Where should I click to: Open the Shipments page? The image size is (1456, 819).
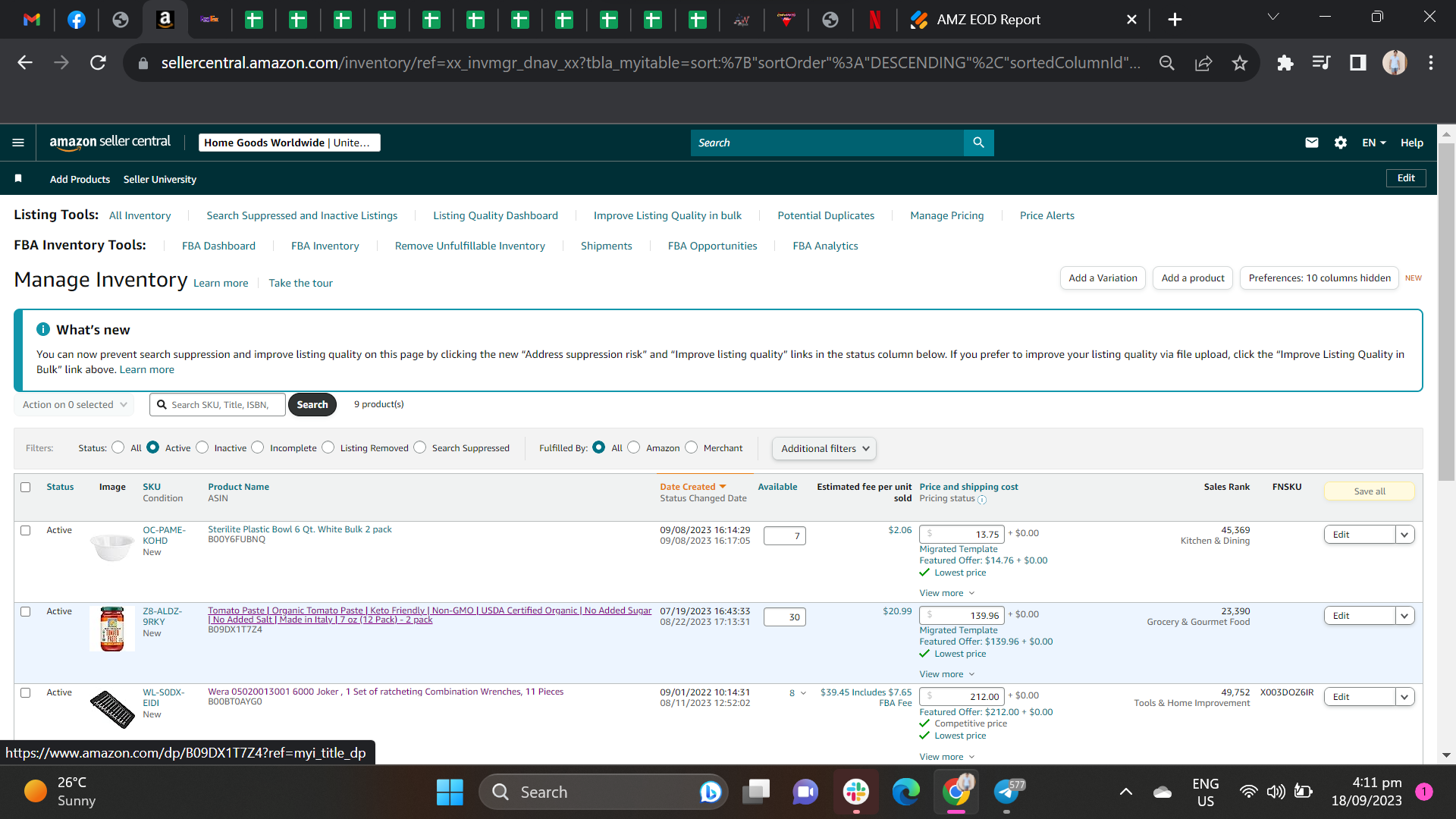pos(607,246)
